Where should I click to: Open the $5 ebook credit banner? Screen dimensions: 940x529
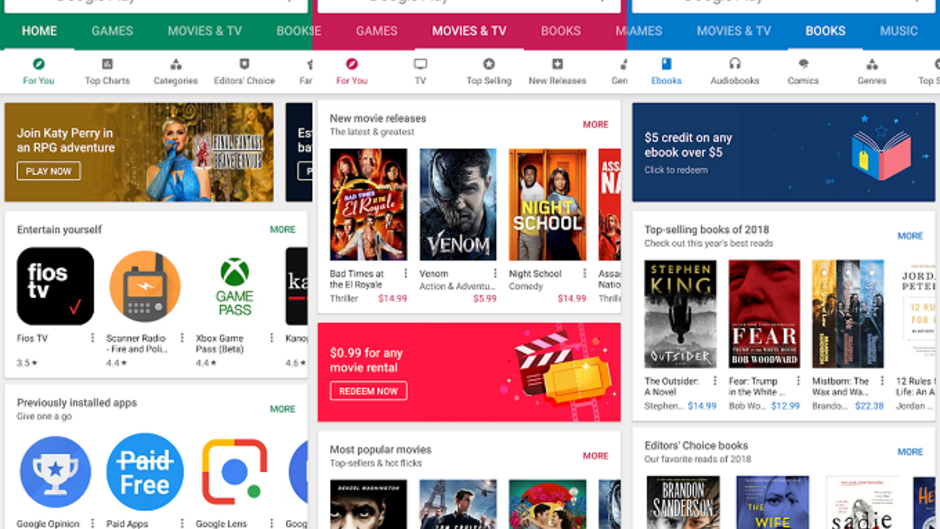tap(784, 152)
